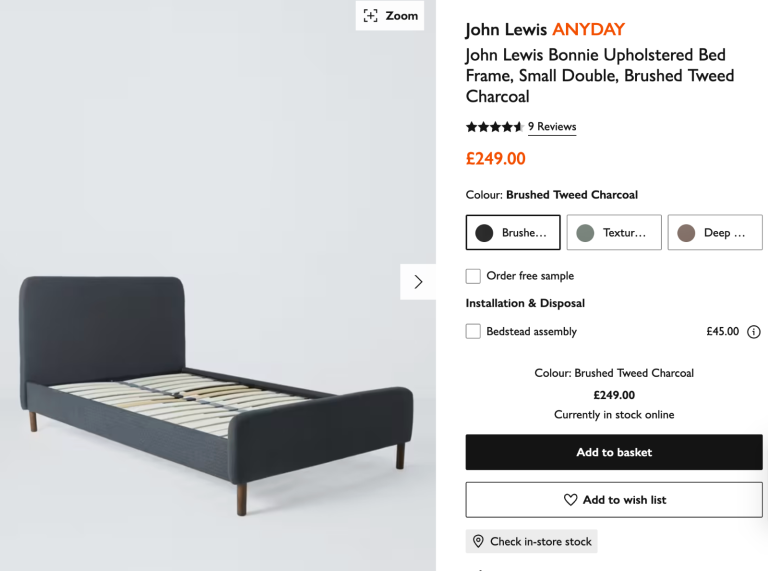
Task: Click the brown colour swatch circle
Action: click(686, 233)
